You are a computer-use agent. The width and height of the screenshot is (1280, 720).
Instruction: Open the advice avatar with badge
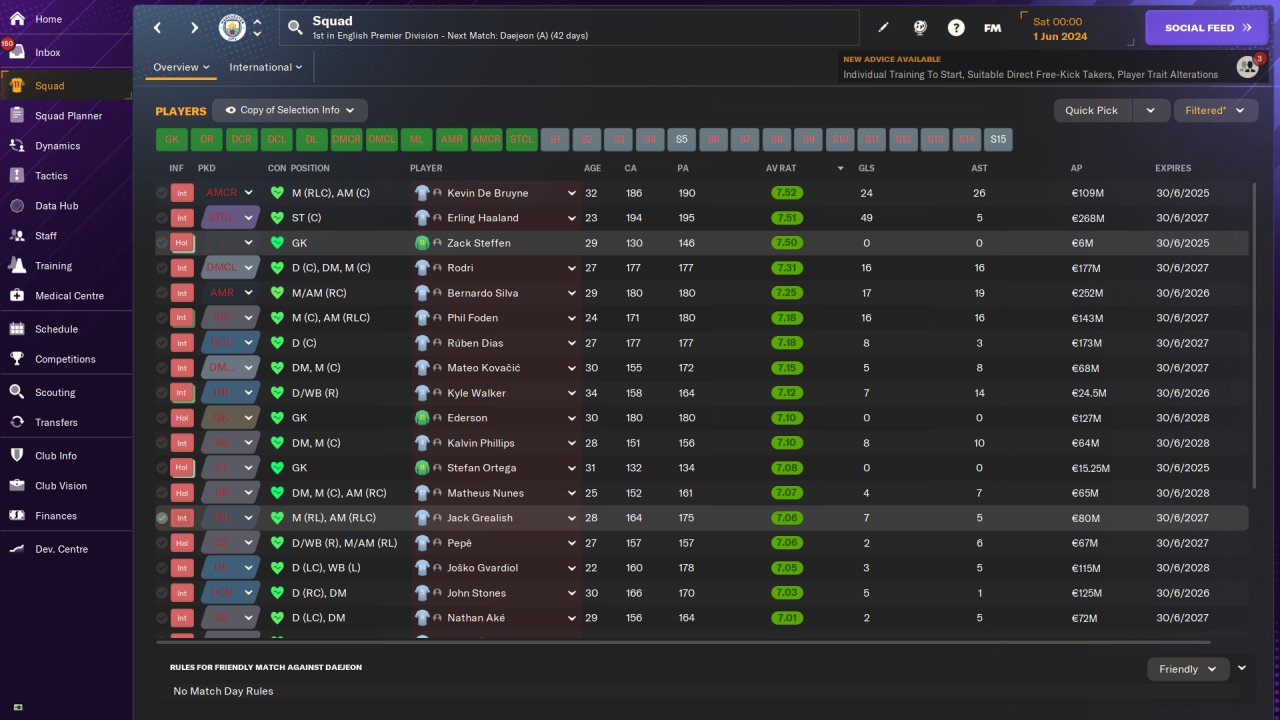(x=1247, y=67)
